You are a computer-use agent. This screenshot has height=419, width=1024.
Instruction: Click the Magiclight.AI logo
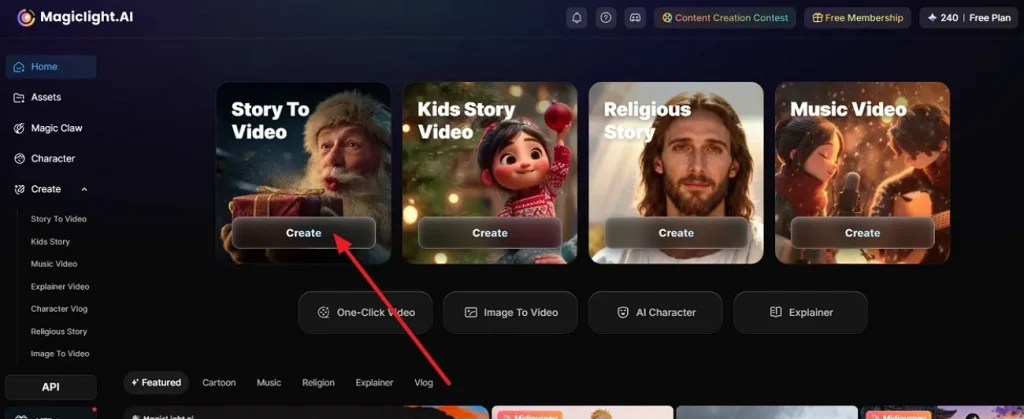(x=75, y=17)
